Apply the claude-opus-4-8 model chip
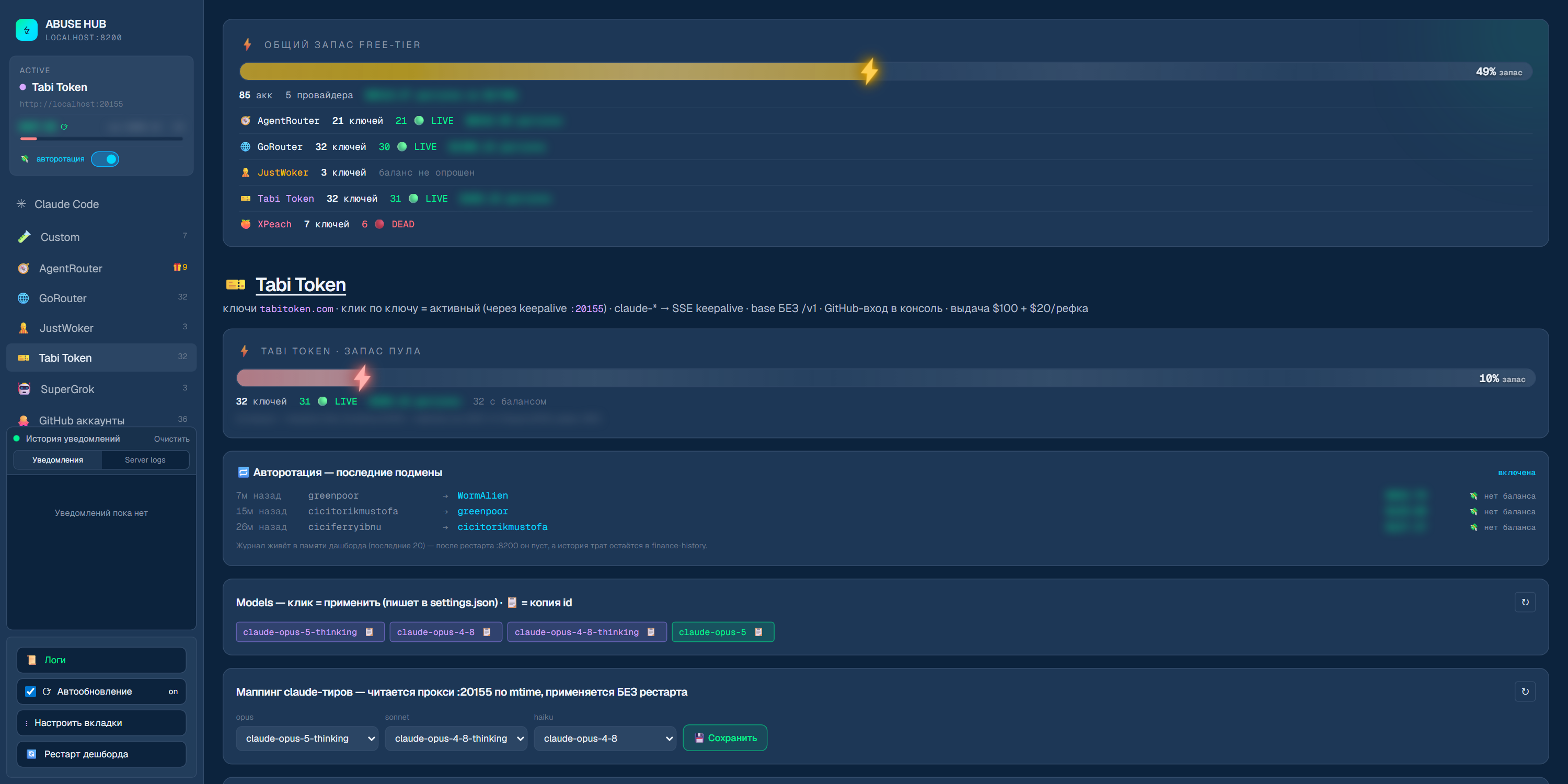This screenshot has height=784, width=1568. click(x=435, y=632)
